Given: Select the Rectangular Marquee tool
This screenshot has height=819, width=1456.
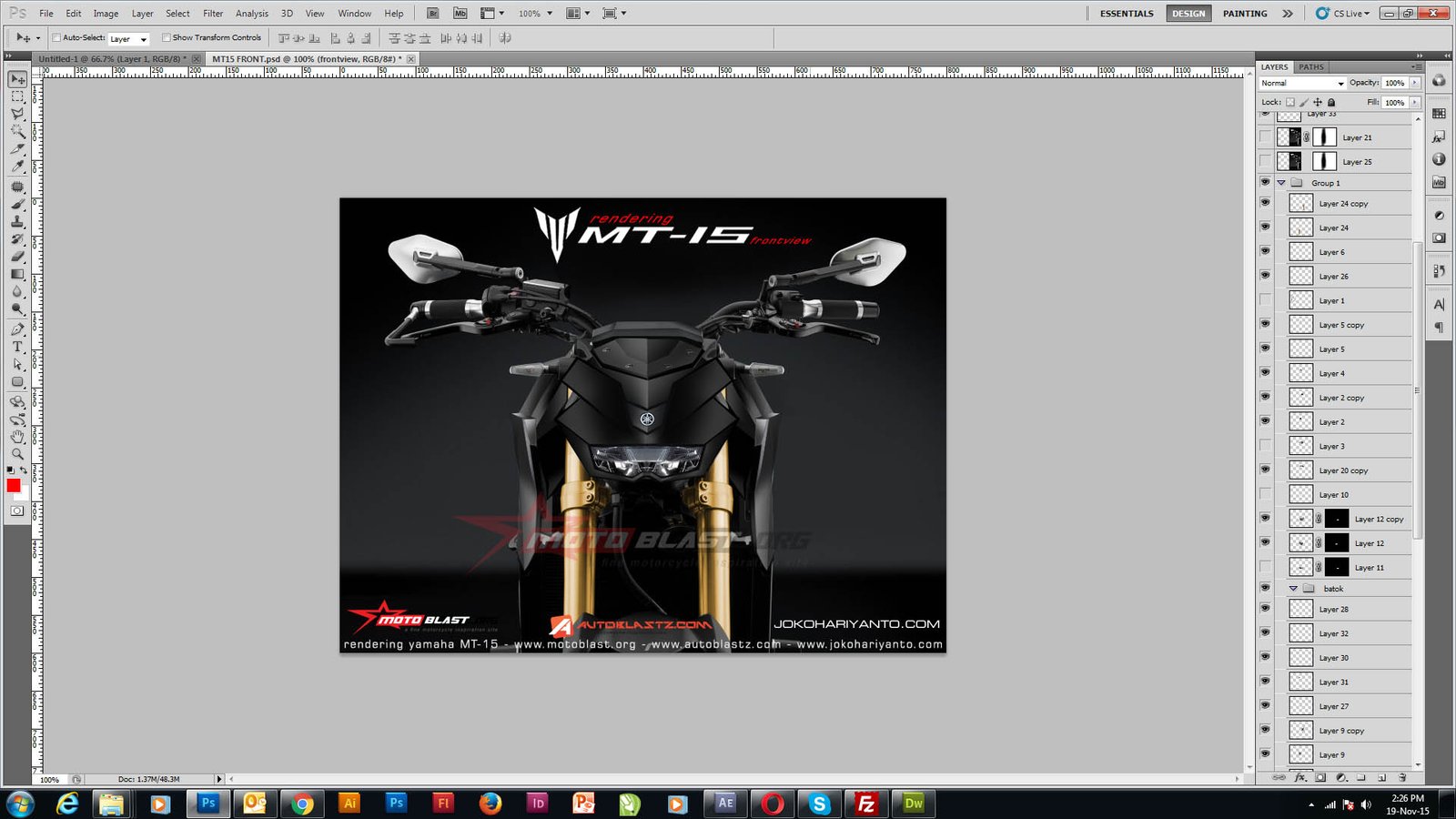Looking at the screenshot, I should click(x=17, y=97).
